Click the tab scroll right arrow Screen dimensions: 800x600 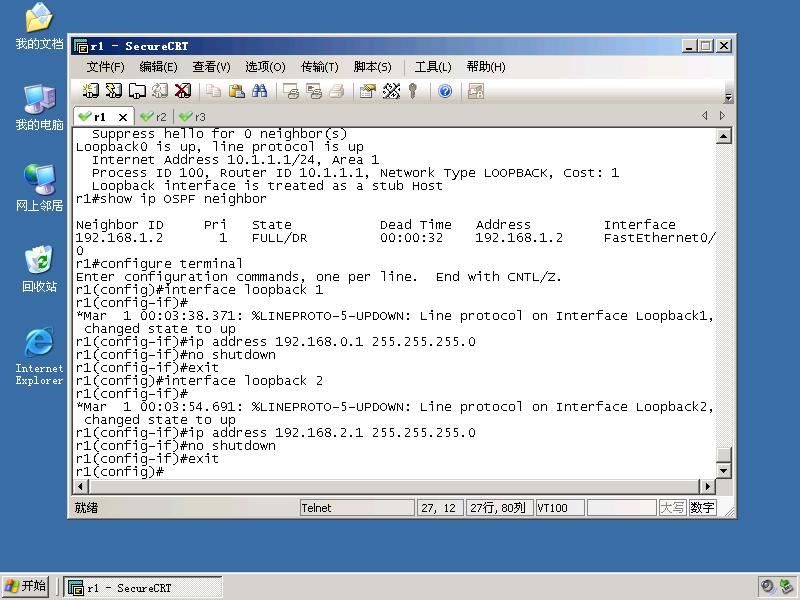tap(722, 116)
